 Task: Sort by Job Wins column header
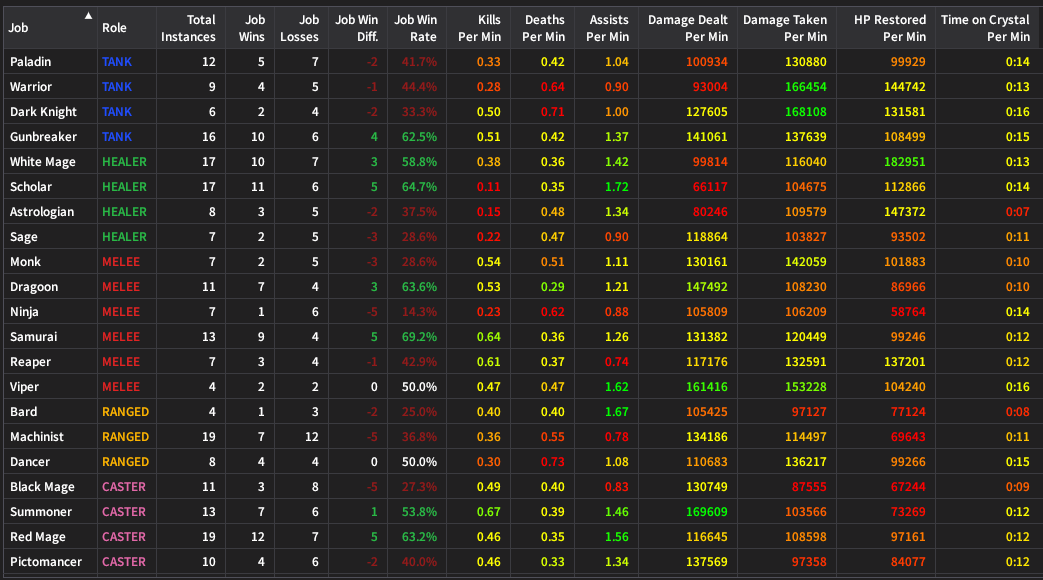coord(251,28)
